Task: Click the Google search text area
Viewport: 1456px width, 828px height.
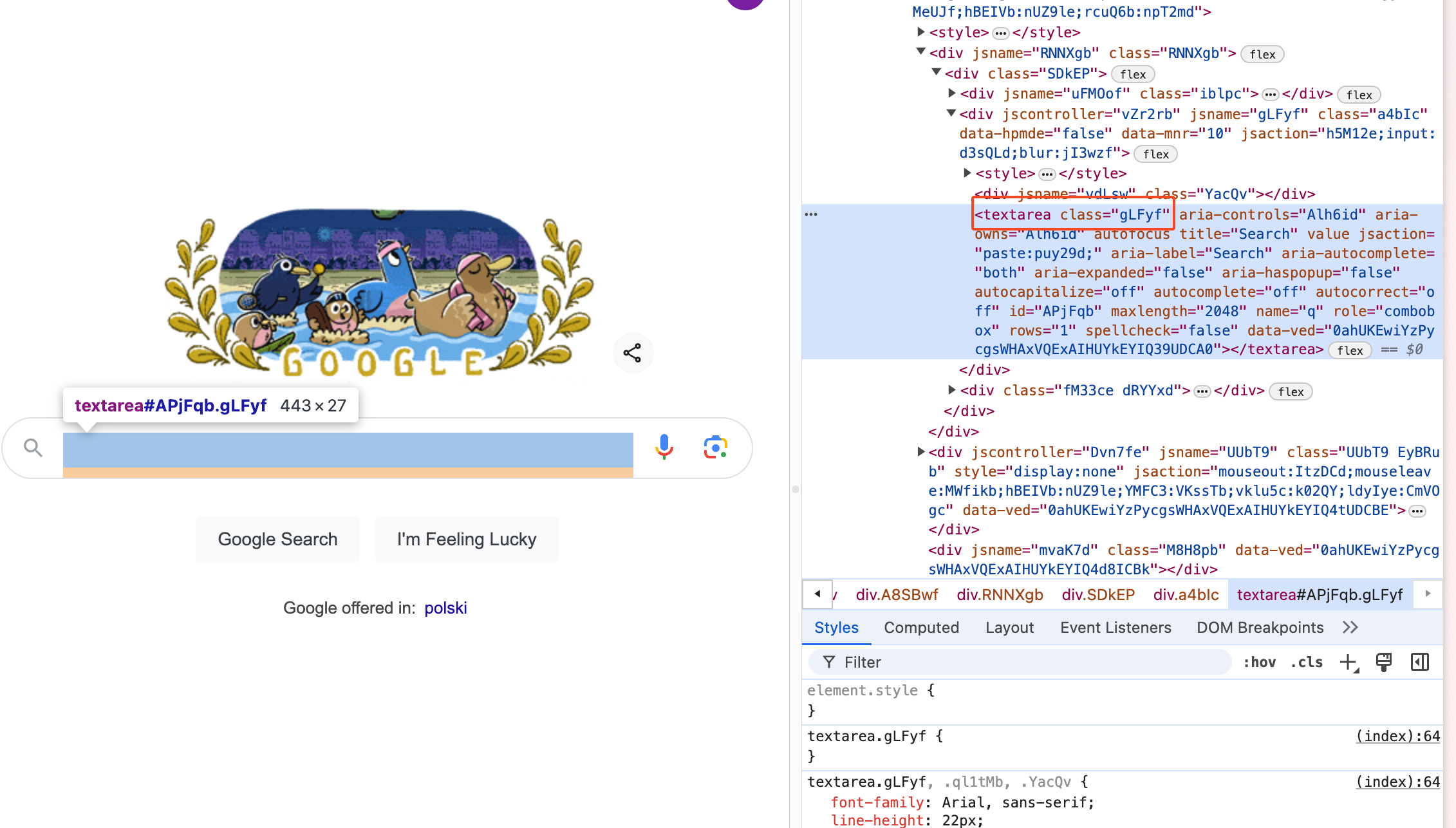Action: [348, 449]
